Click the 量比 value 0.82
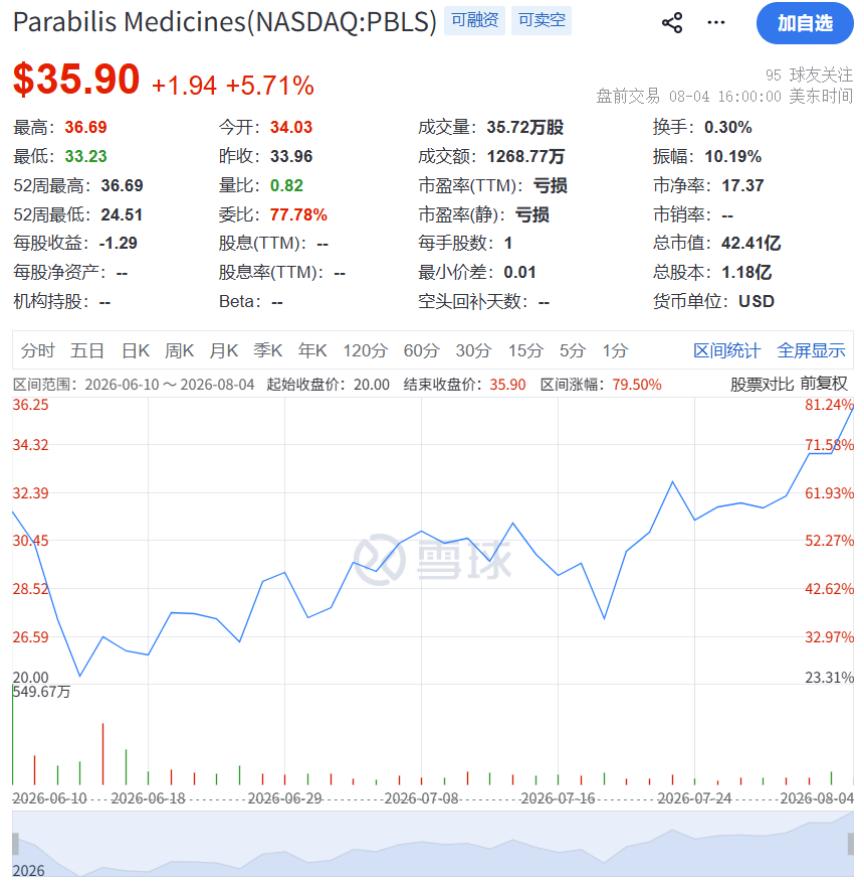 (x=286, y=185)
